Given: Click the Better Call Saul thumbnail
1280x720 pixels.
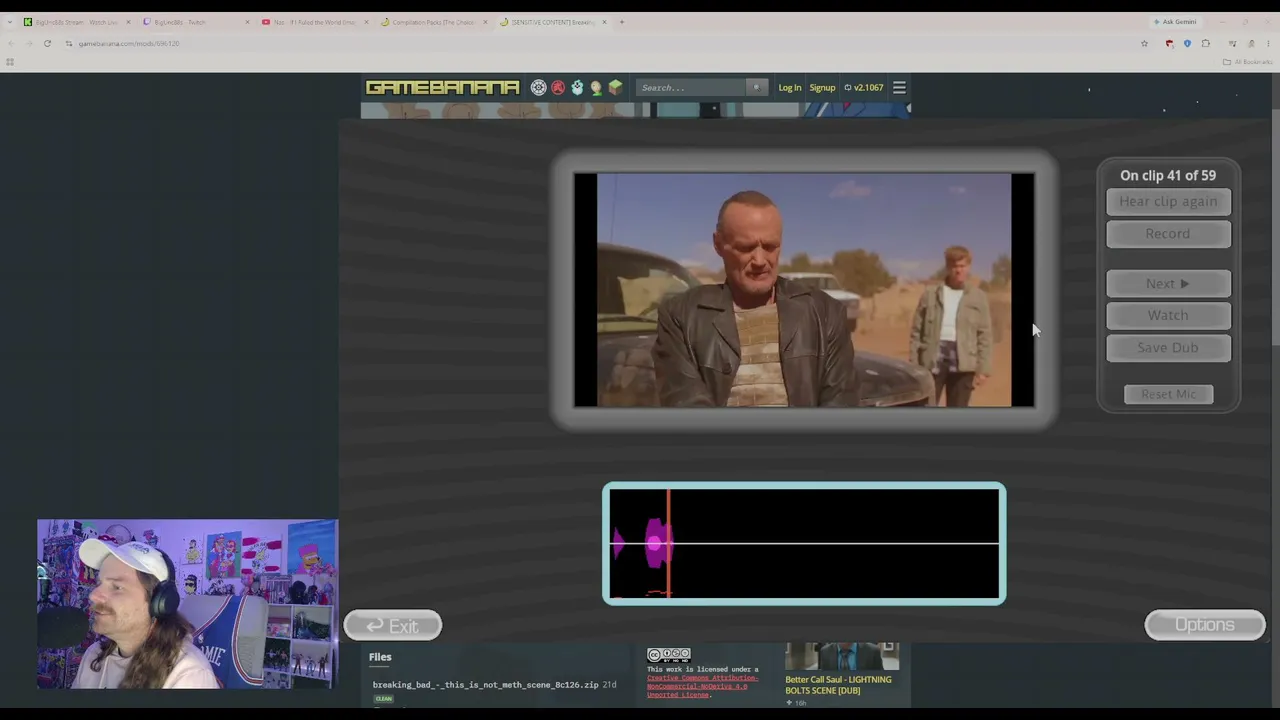Looking at the screenshot, I should pos(842,657).
